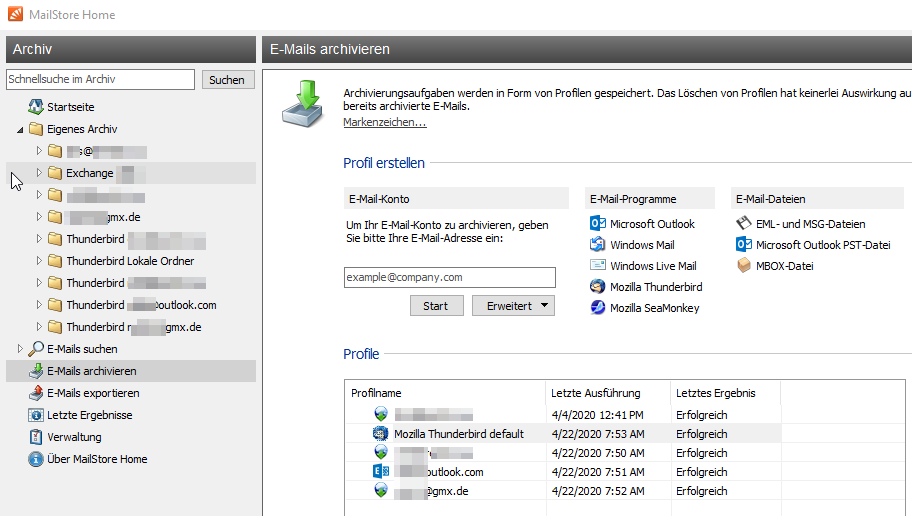Click the E-Mails suchen magnifier icon
Image resolution: width=912 pixels, height=516 pixels.
36,348
